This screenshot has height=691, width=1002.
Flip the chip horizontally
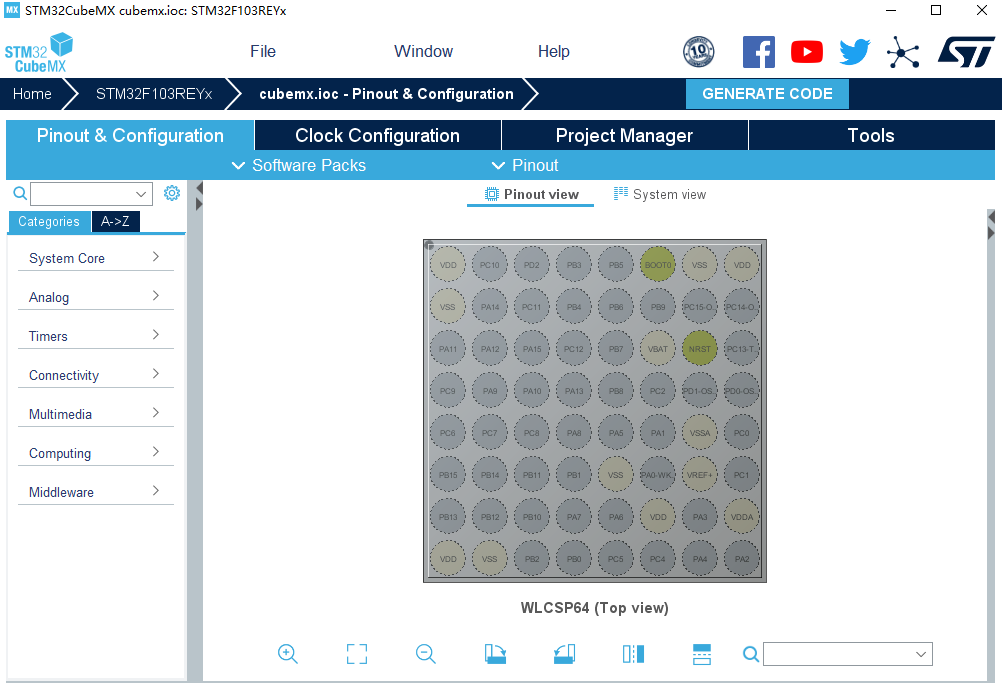[633, 654]
